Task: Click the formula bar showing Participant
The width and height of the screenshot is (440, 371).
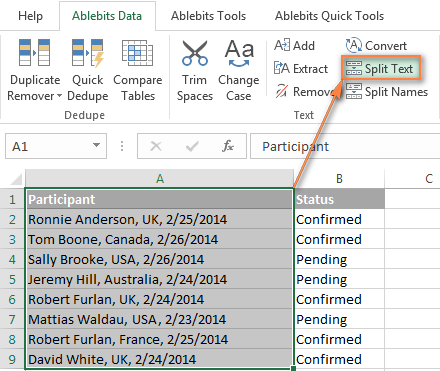Action: click(345, 146)
